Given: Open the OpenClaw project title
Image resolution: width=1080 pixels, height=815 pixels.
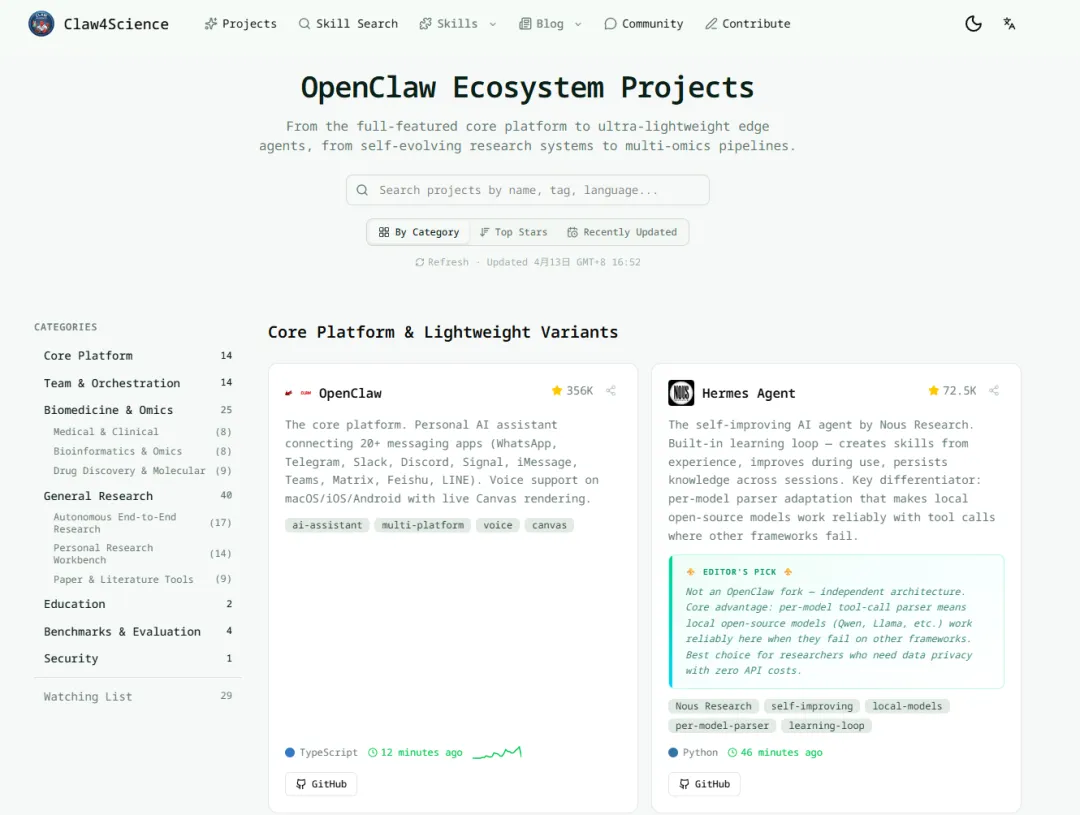Looking at the screenshot, I should (x=350, y=393).
